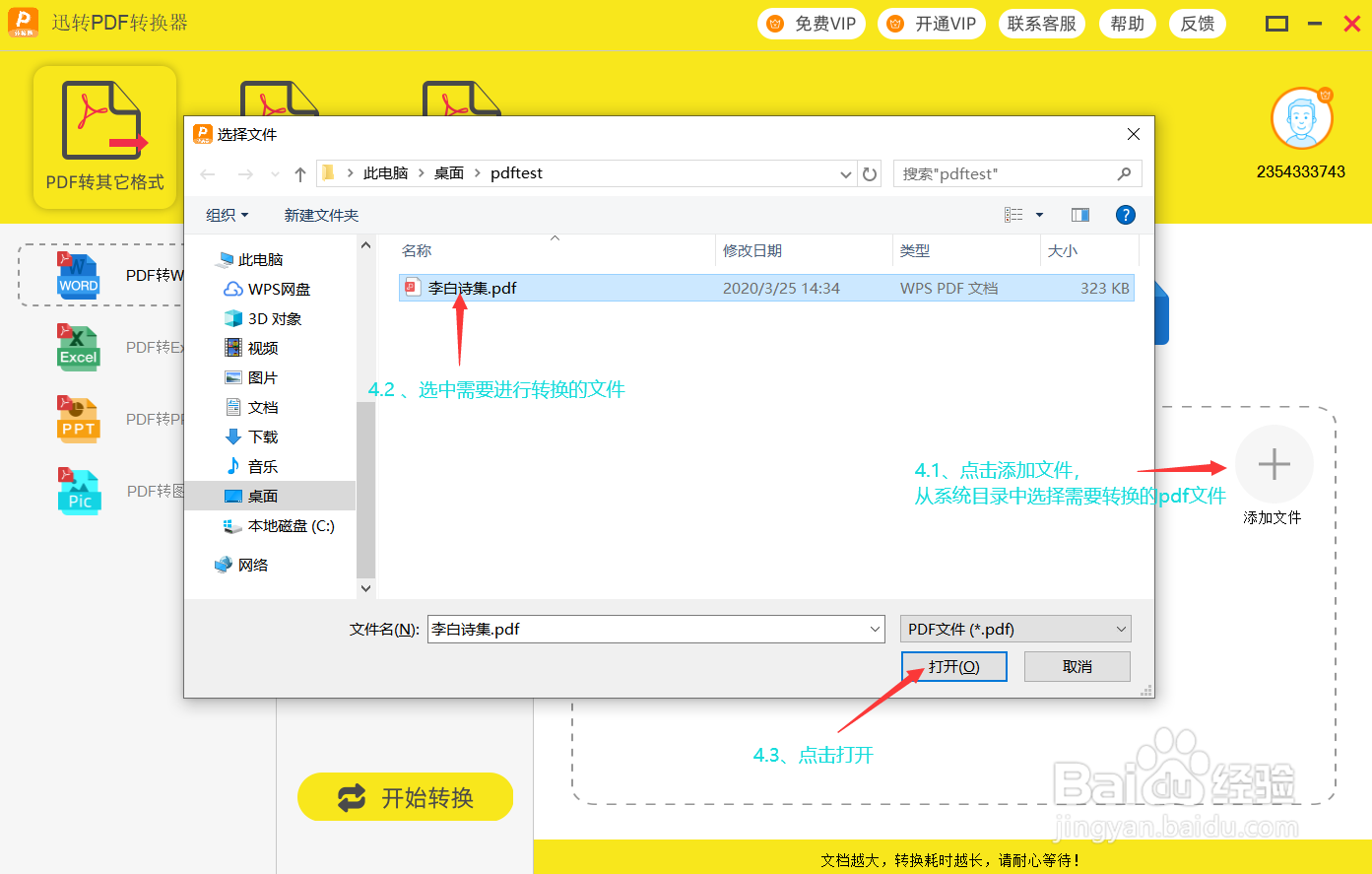Open the 组织 dropdown menu
The width and height of the screenshot is (1372, 874).
(228, 215)
